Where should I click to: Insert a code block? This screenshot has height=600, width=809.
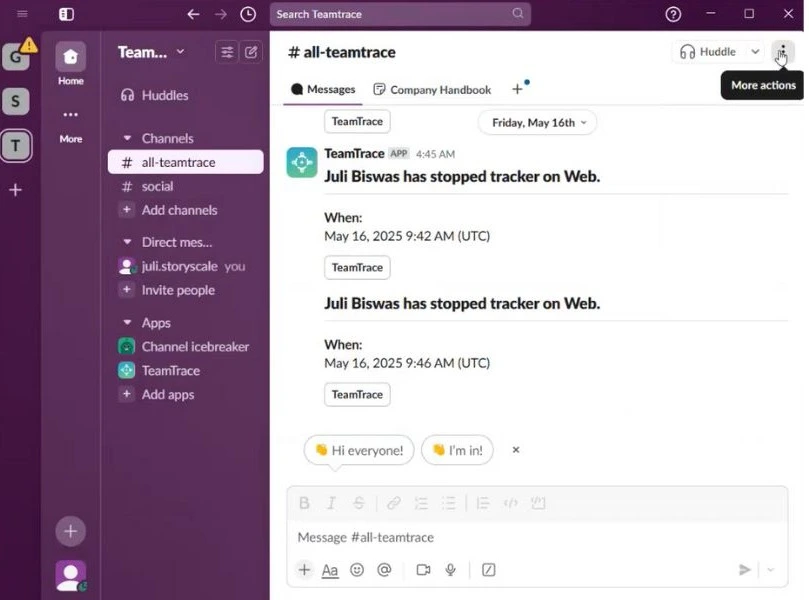[538, 503]
